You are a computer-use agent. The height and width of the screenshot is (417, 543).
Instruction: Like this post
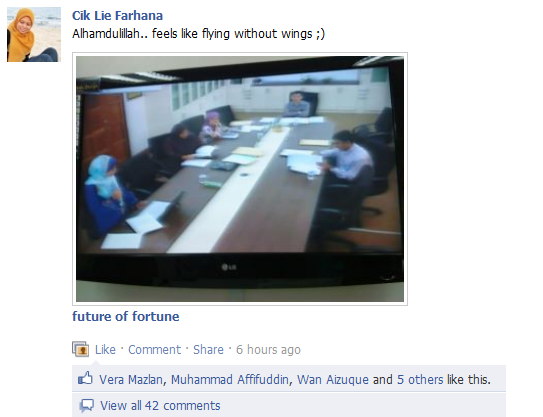point(105,349)
